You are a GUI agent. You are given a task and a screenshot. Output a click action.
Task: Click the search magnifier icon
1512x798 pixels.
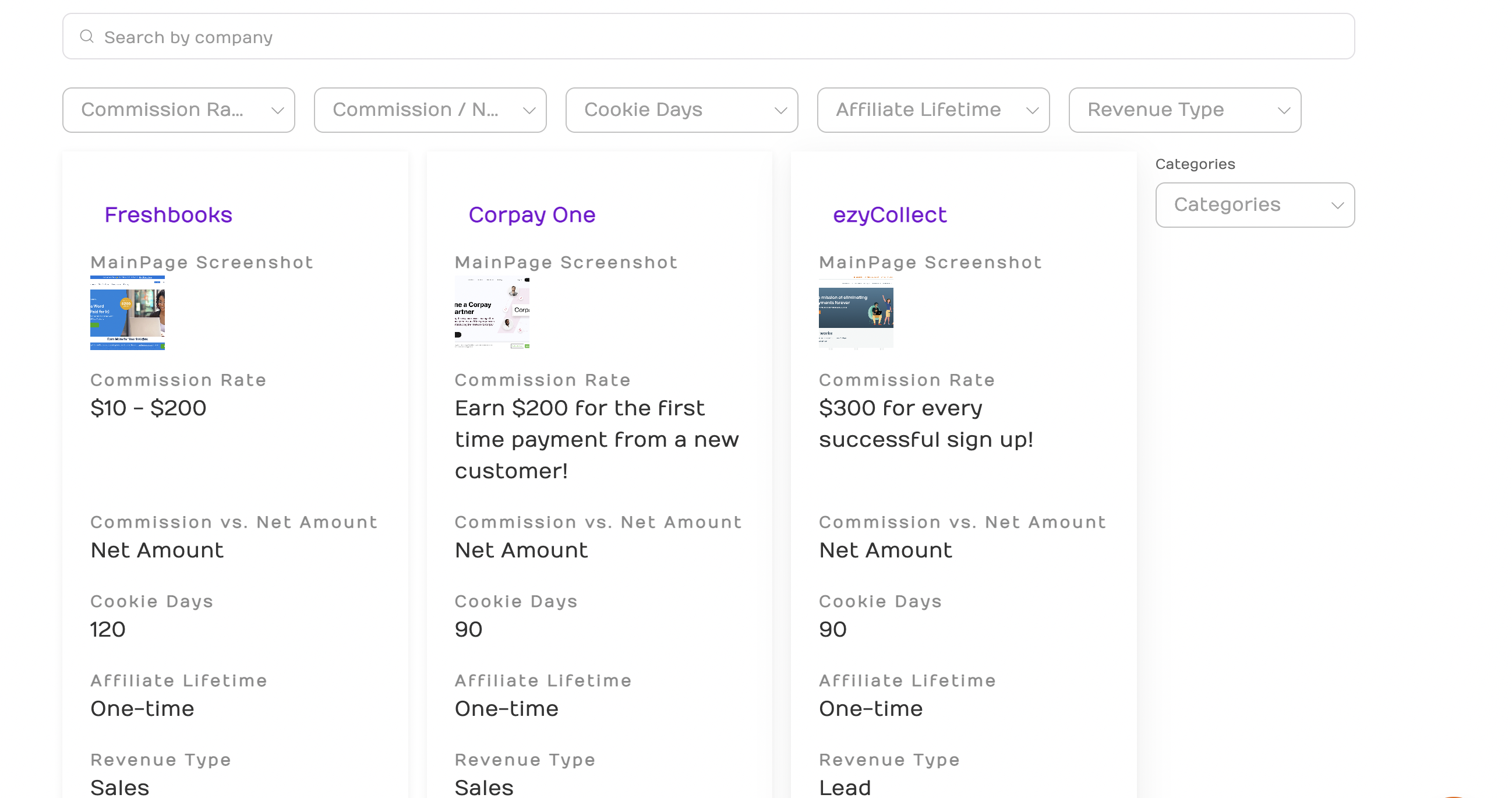(87, 37)
